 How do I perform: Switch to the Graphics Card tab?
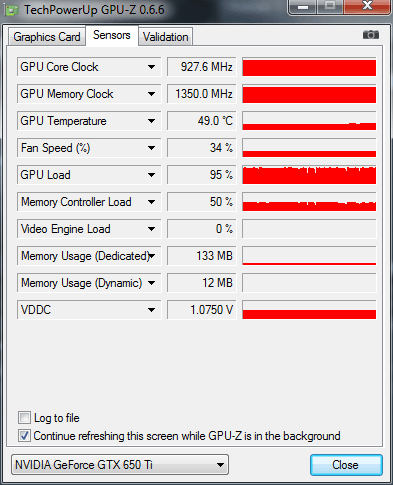coord(47,37)
